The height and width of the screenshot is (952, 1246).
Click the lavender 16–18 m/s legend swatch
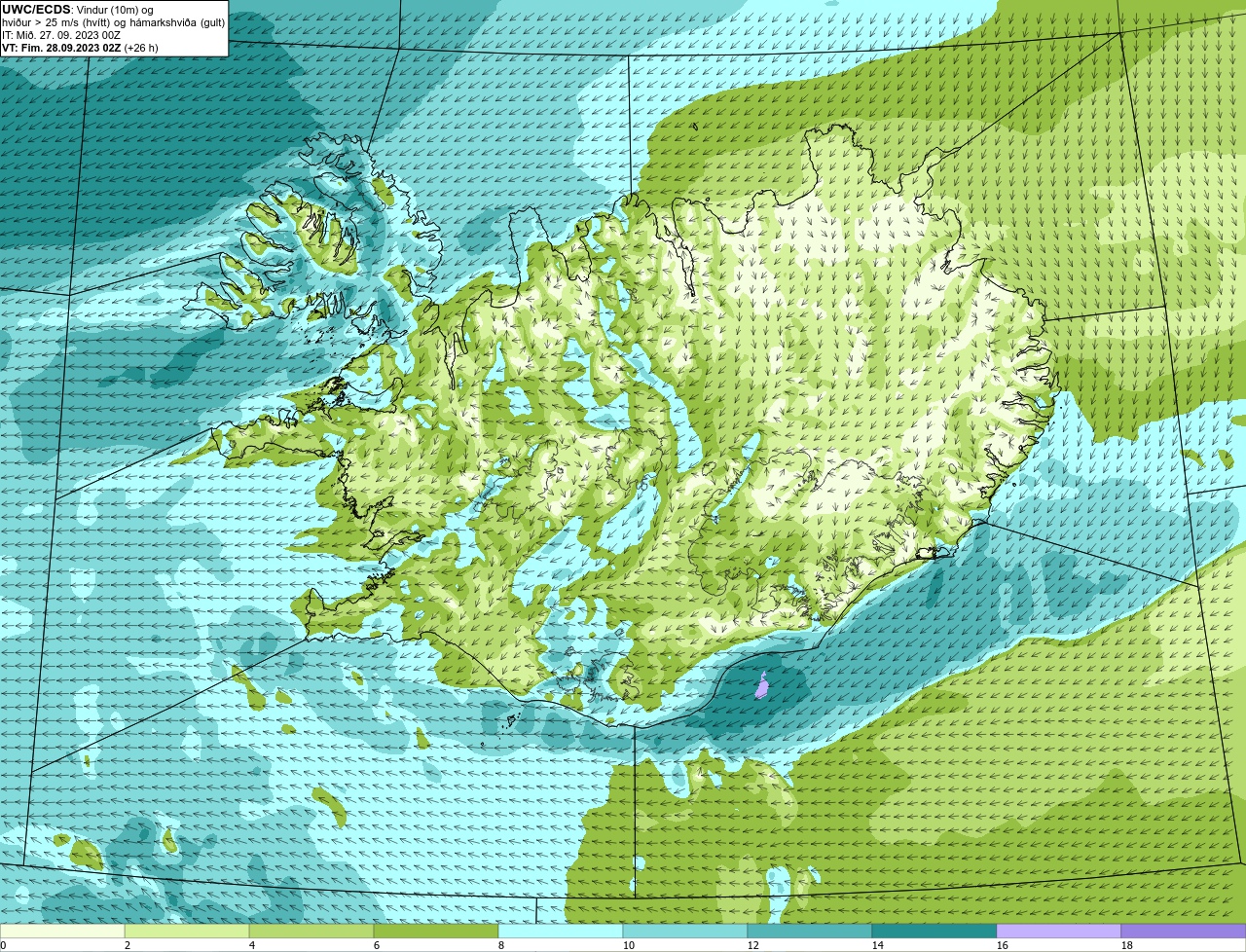1059,932
